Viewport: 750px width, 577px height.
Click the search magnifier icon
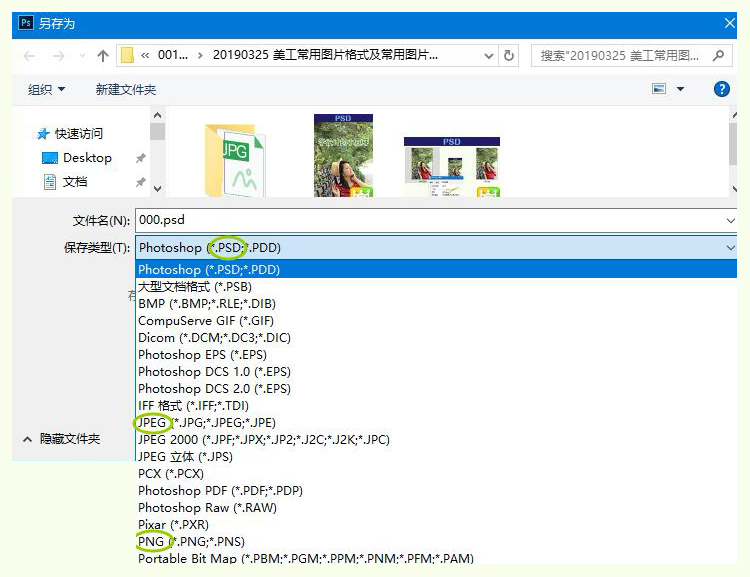coord(718,56)
